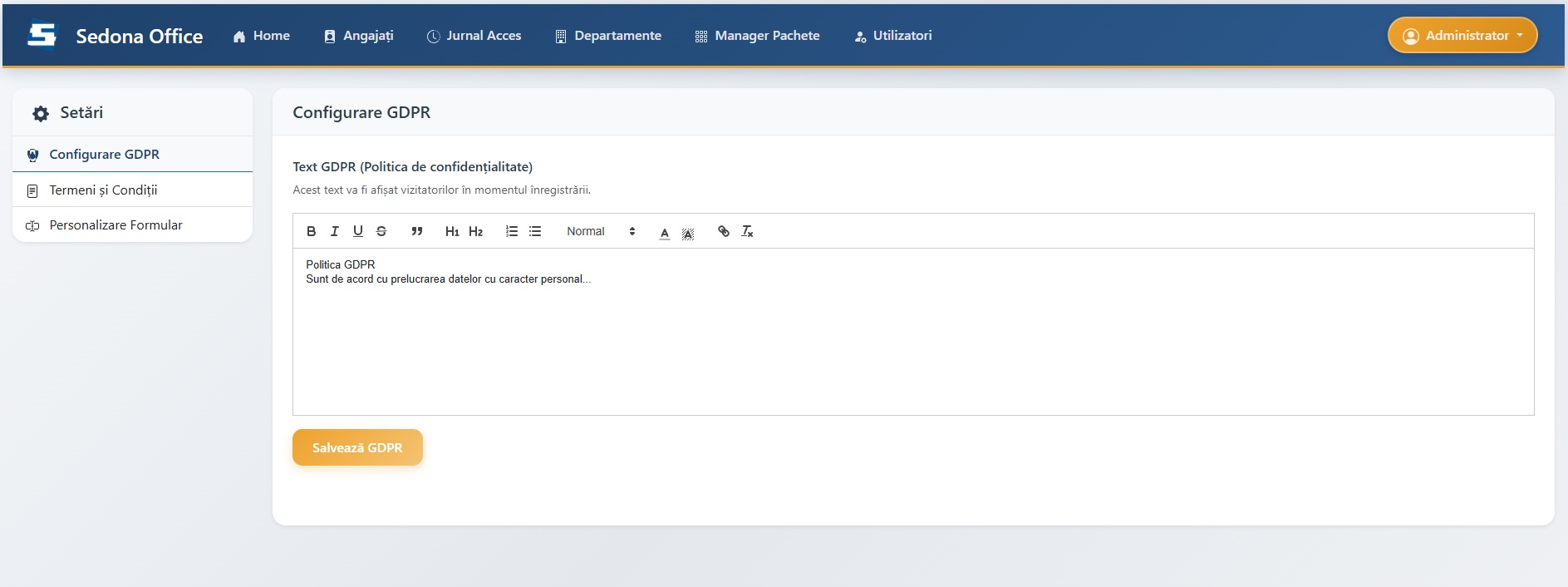Open the text color picker
Viewport: 1568px width, 587px height.
click(x=665, y=233)
